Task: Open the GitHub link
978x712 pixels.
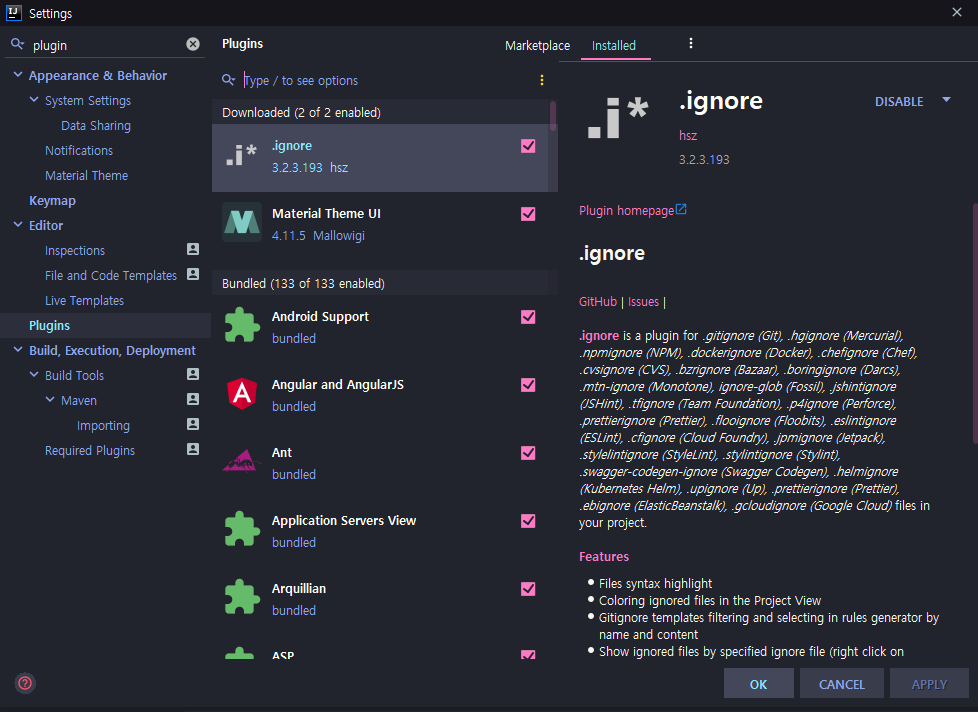Action: coord(598,302)
